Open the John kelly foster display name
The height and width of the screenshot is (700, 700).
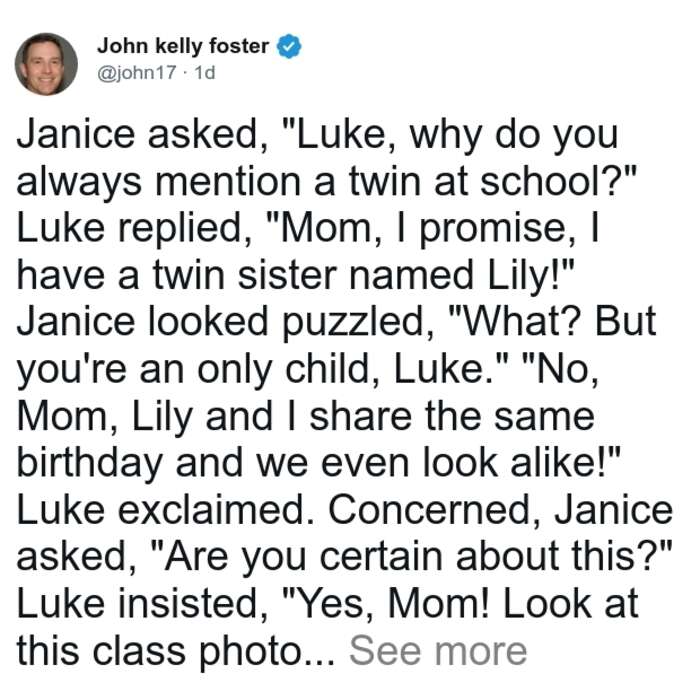coord(183,46)
